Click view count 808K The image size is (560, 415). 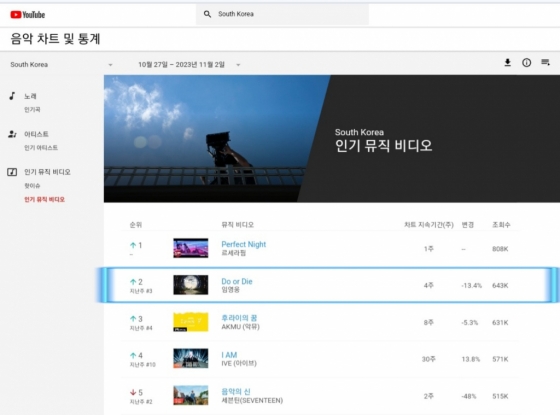(500, 249)
